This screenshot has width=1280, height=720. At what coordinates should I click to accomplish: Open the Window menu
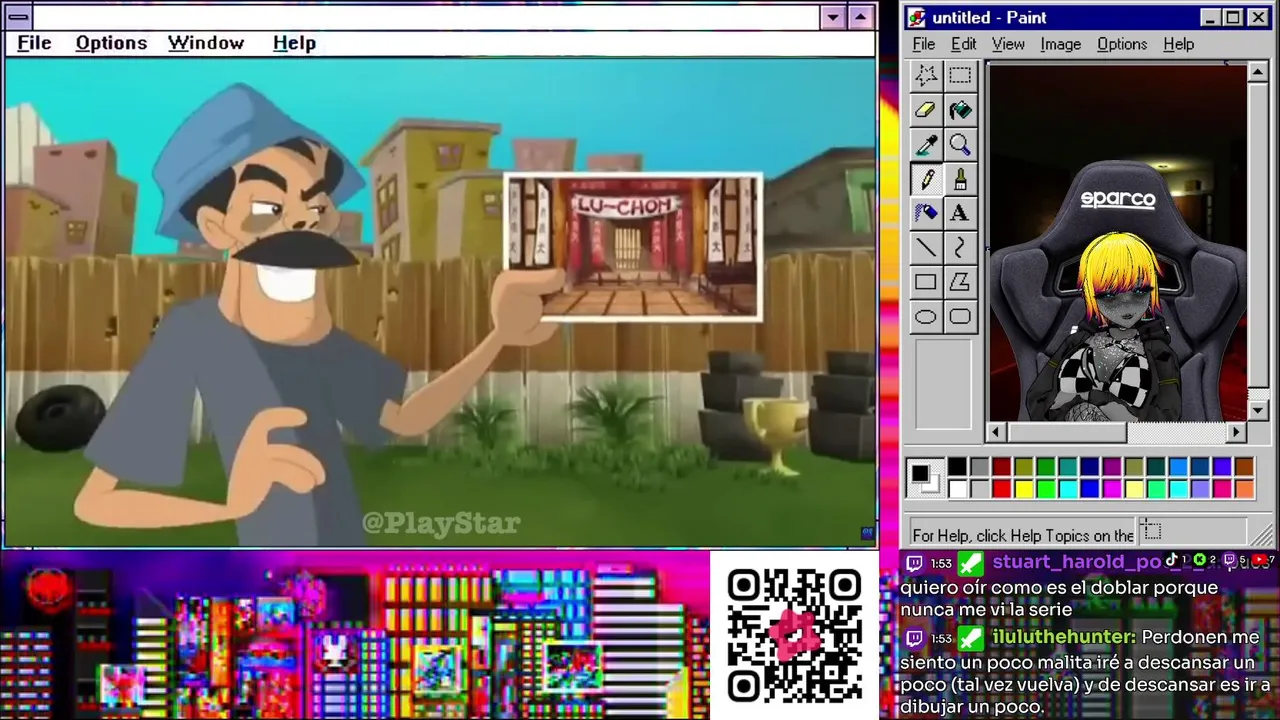click(206, 43)
